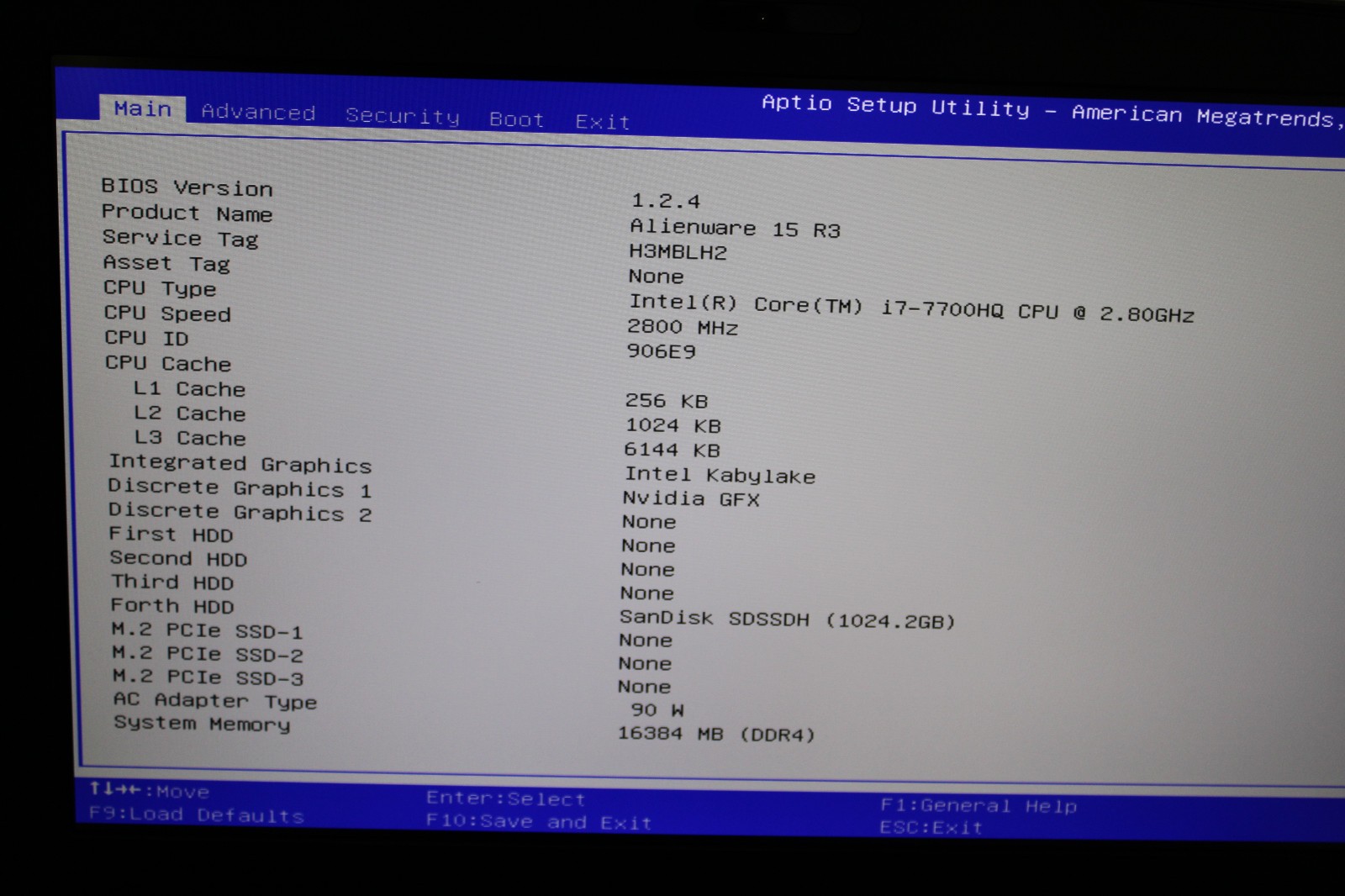1345x896 pixels.
Task: Click the L3 Cache label
Action: pos(190,437)
